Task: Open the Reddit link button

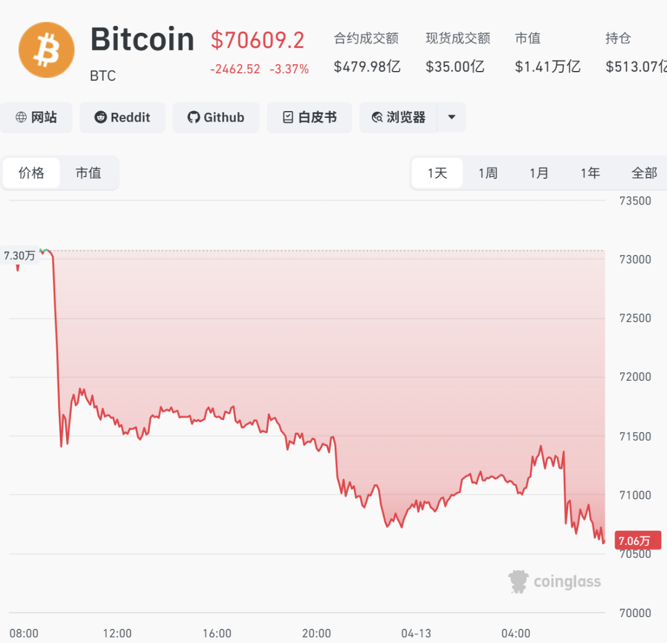Action: click(x=122, y=117)
